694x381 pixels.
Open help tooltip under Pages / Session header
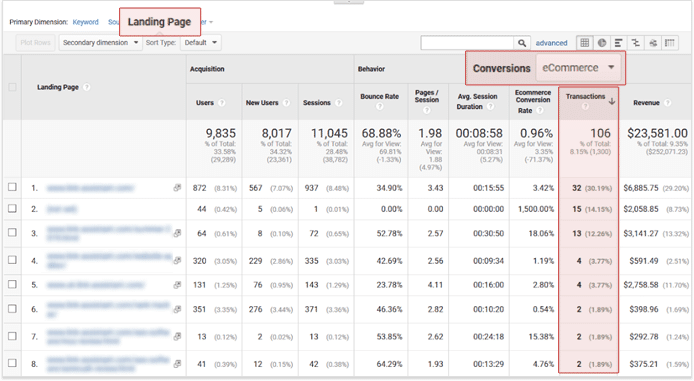click(x=426, y=110)
